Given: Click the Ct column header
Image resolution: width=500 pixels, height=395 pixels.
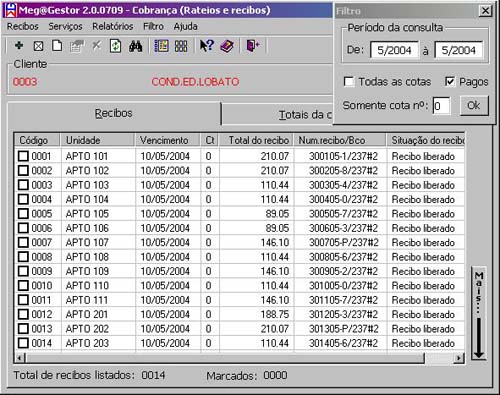Looking at the screenshot, I should coord(210,140).
